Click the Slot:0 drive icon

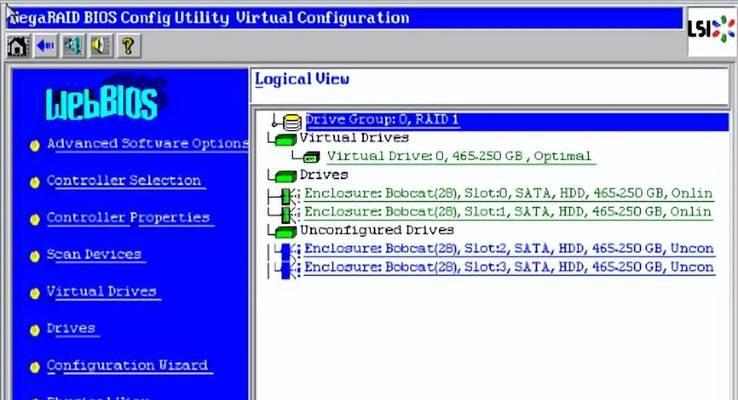pyautogui.click(x=288, y=196)
